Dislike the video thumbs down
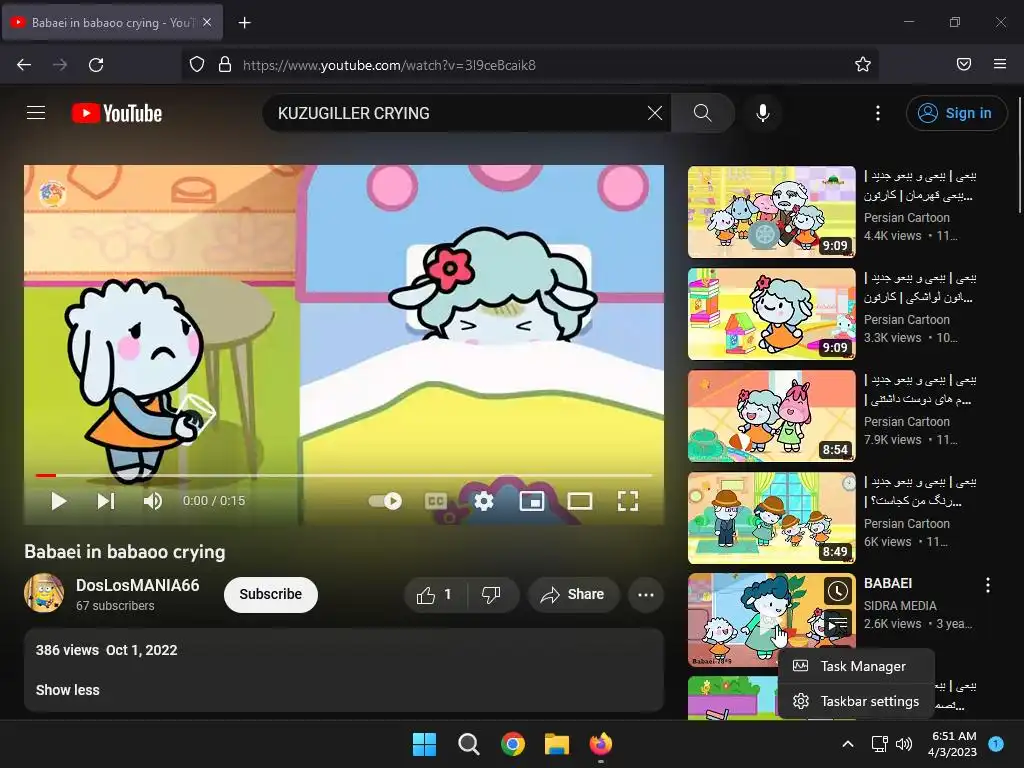The height and width of the screenshot is (768, 1024). coord(491,594)
